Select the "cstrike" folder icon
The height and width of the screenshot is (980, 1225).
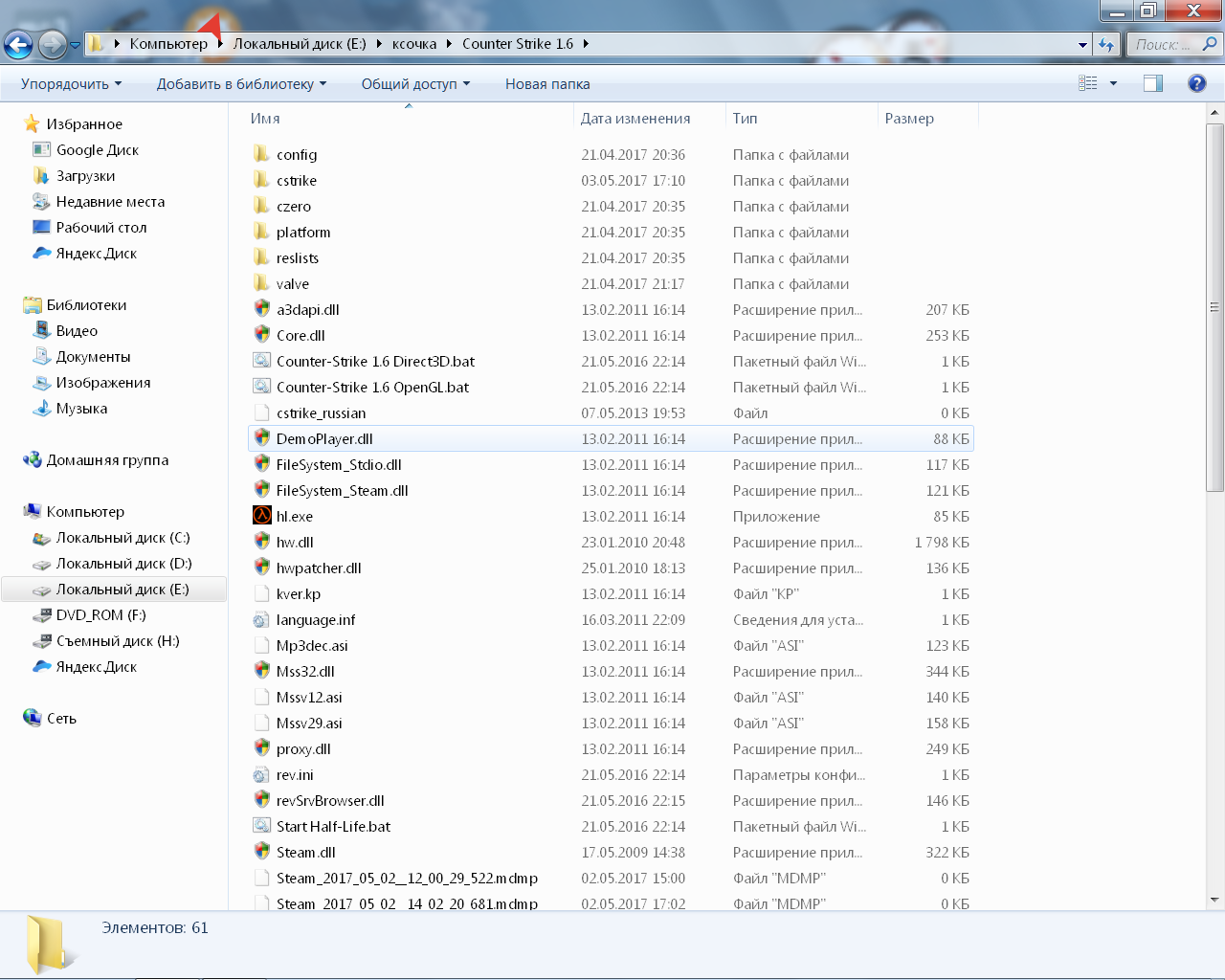[x=261, y=180]
